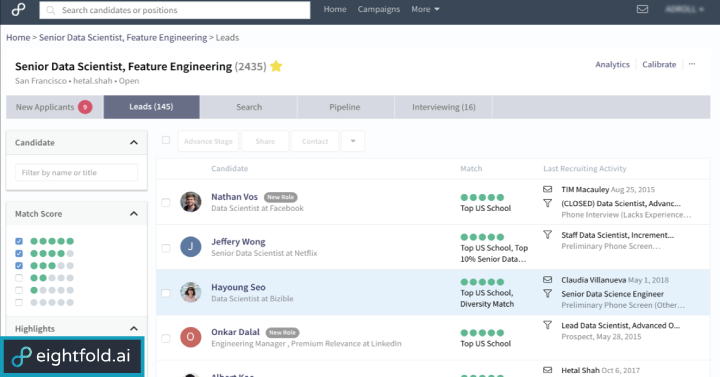
Task: Open the blurred user account menu
Action: coord(685,9)
